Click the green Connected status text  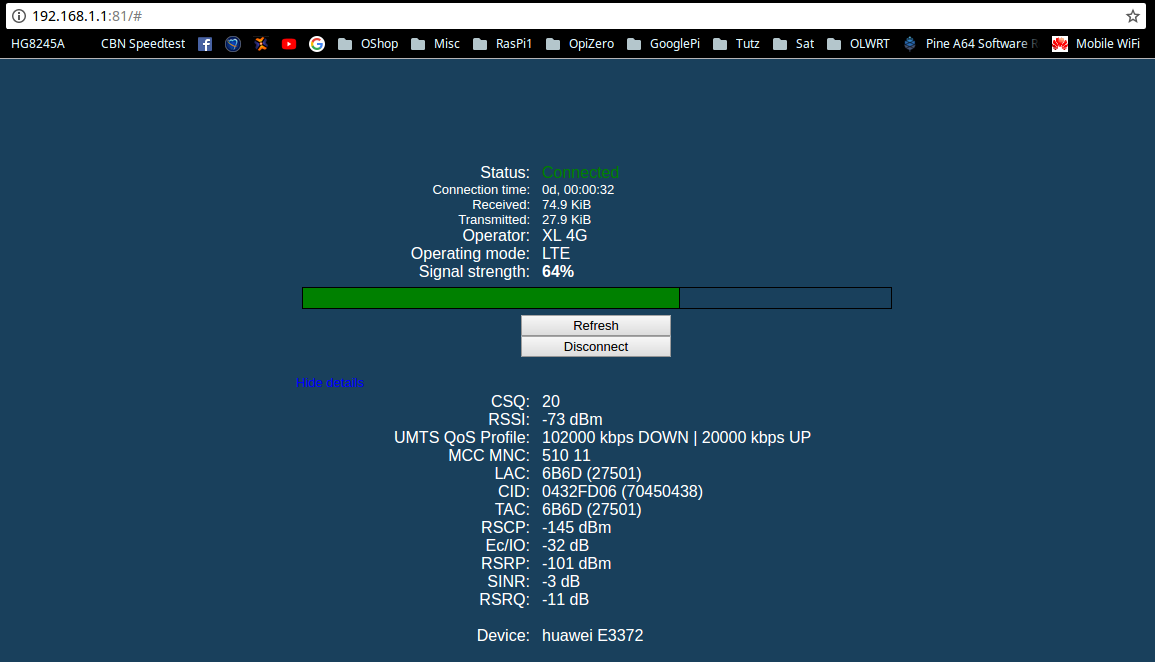coord(580,172)
